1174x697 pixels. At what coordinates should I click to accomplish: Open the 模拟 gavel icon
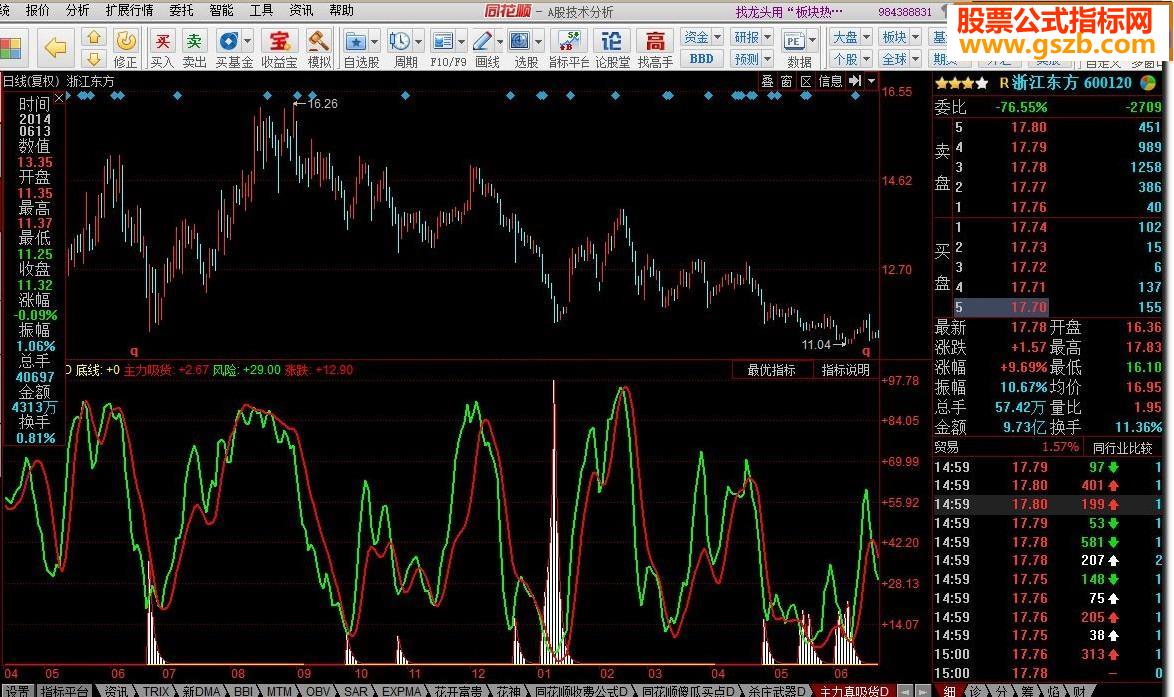pyautogui.click(x=319, y=40)
